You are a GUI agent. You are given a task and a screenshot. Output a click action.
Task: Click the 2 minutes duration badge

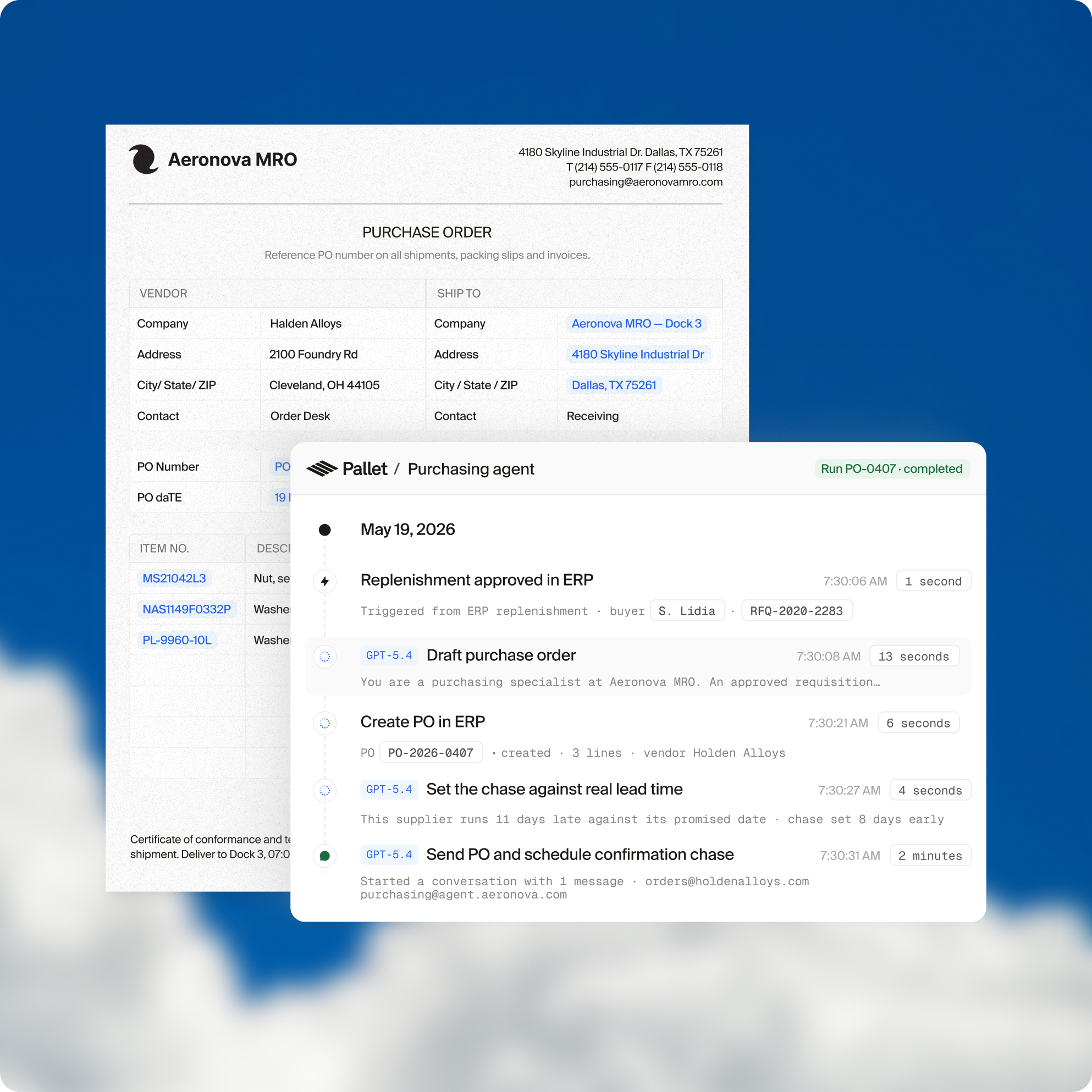click(930, 856)
